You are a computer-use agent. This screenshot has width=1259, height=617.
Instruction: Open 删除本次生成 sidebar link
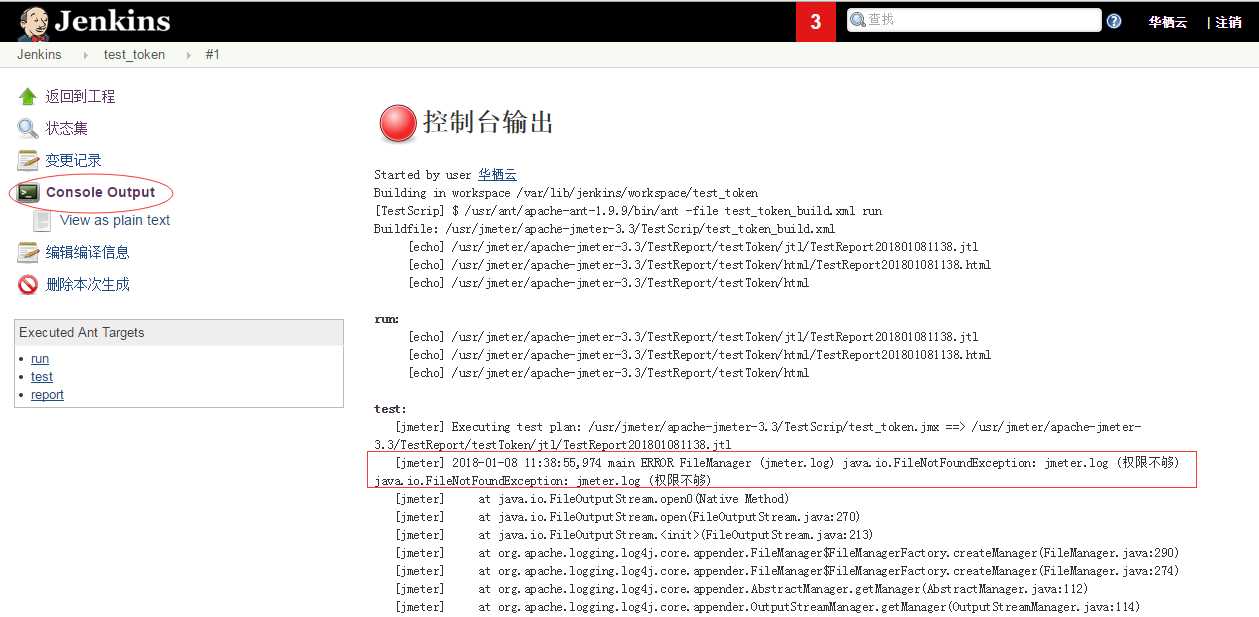(87, 284)
